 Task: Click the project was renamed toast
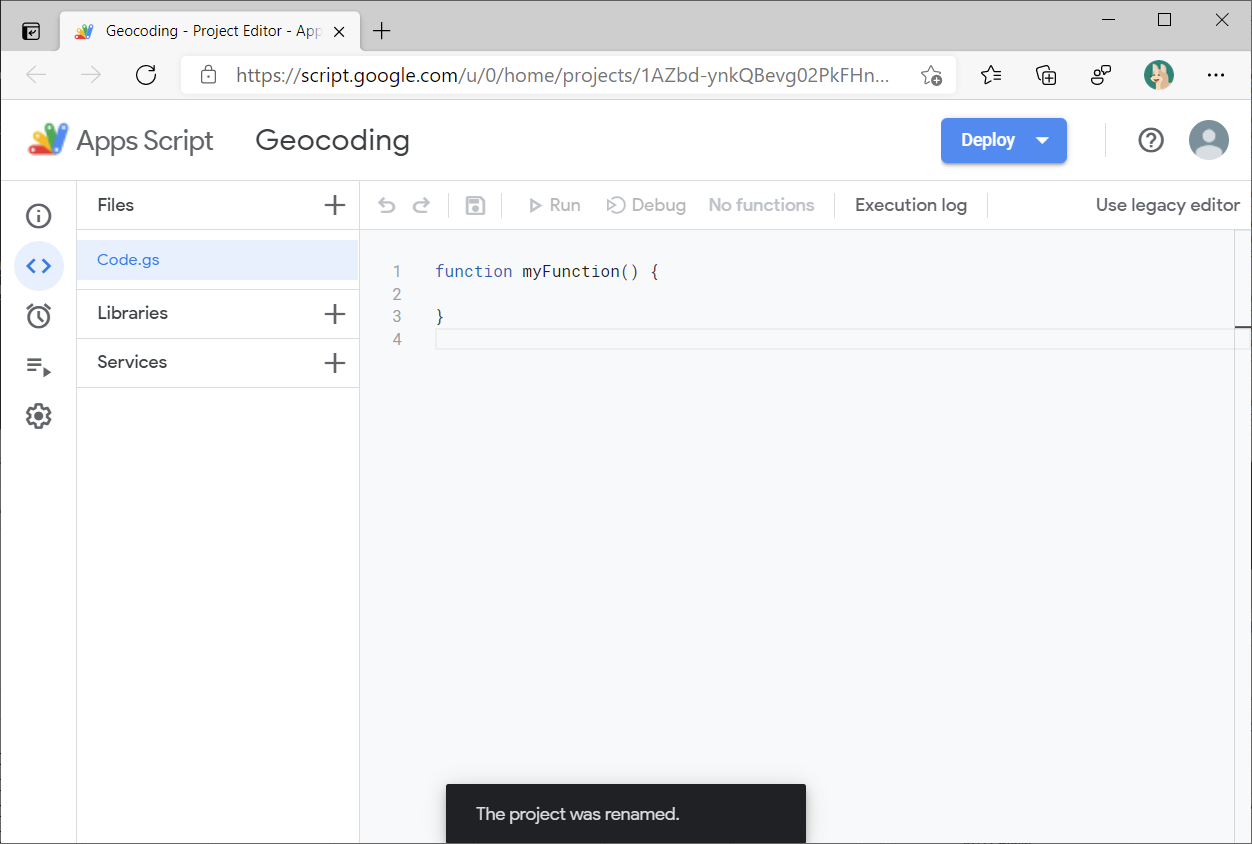coord(626,814)
